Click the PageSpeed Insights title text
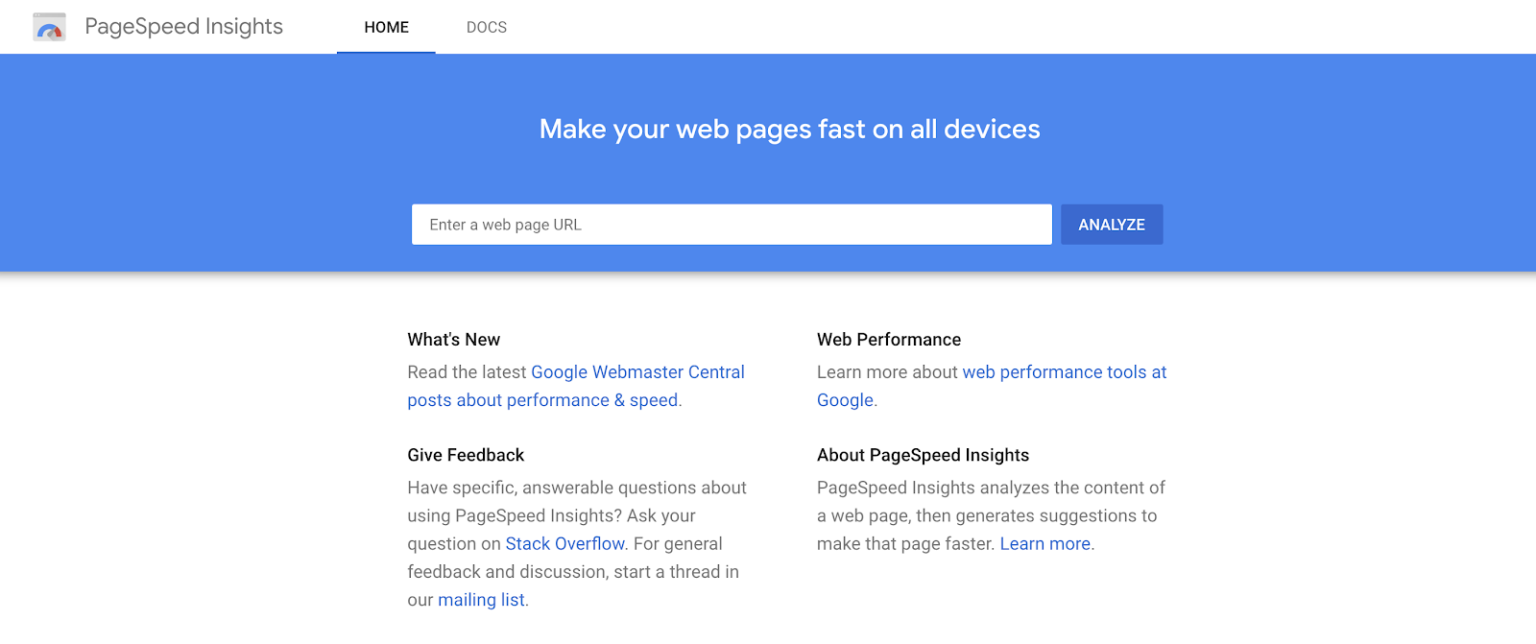 183,26
